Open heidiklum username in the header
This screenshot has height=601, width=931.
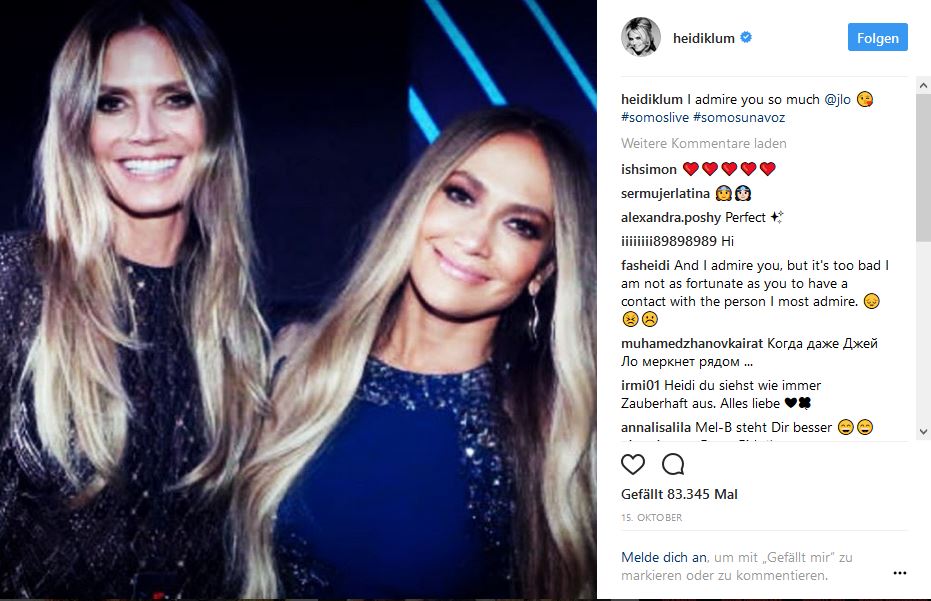pos(704,38)
